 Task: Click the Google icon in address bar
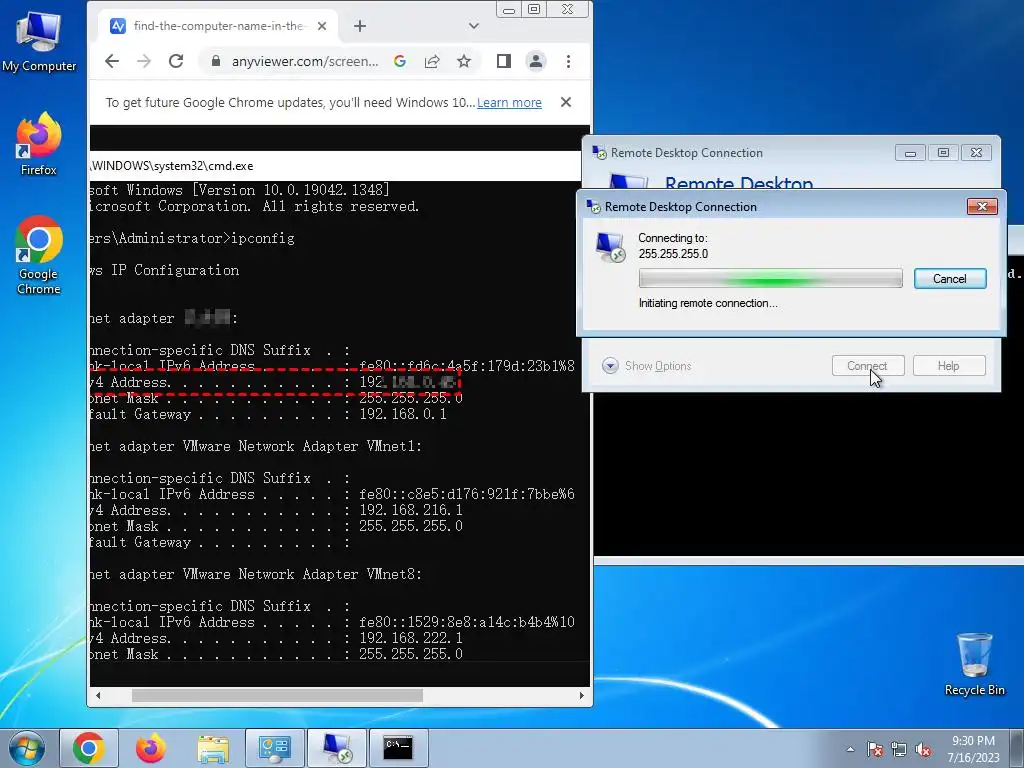point(400,61)
